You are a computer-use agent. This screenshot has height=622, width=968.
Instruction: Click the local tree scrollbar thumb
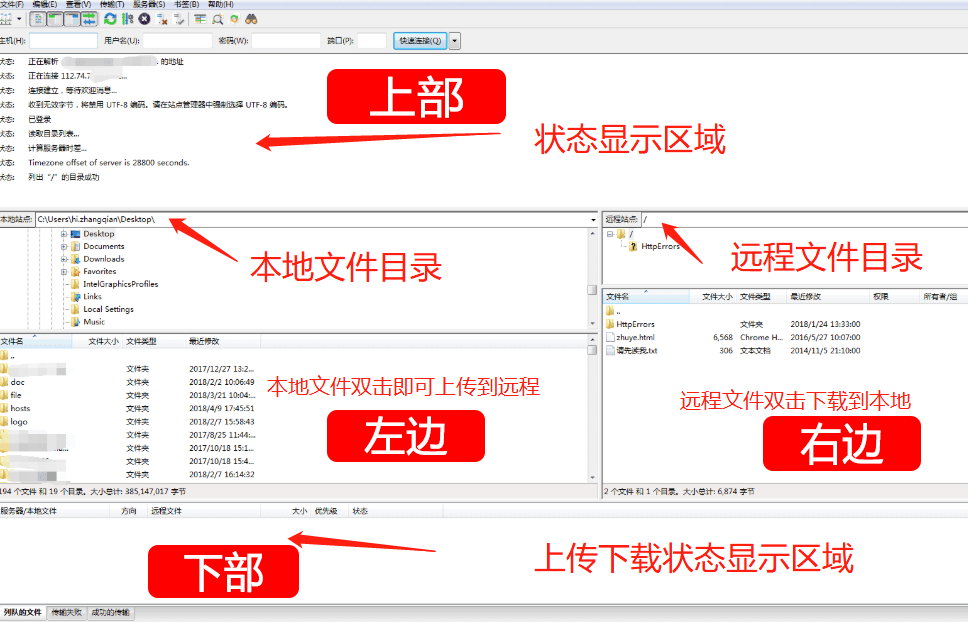[x=593, y=290]
